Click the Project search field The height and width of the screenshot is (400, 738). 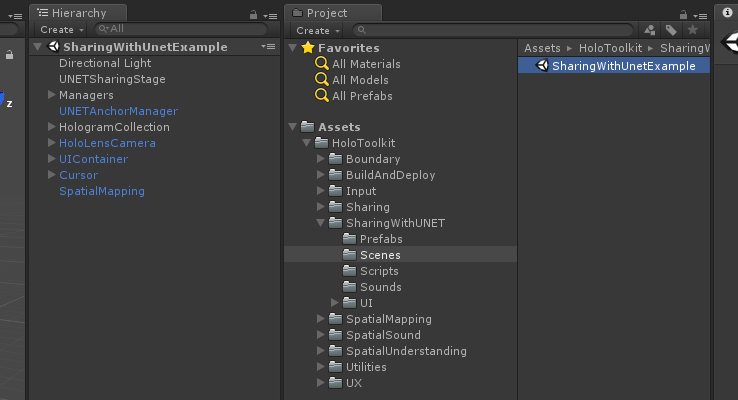coord(493,30)
